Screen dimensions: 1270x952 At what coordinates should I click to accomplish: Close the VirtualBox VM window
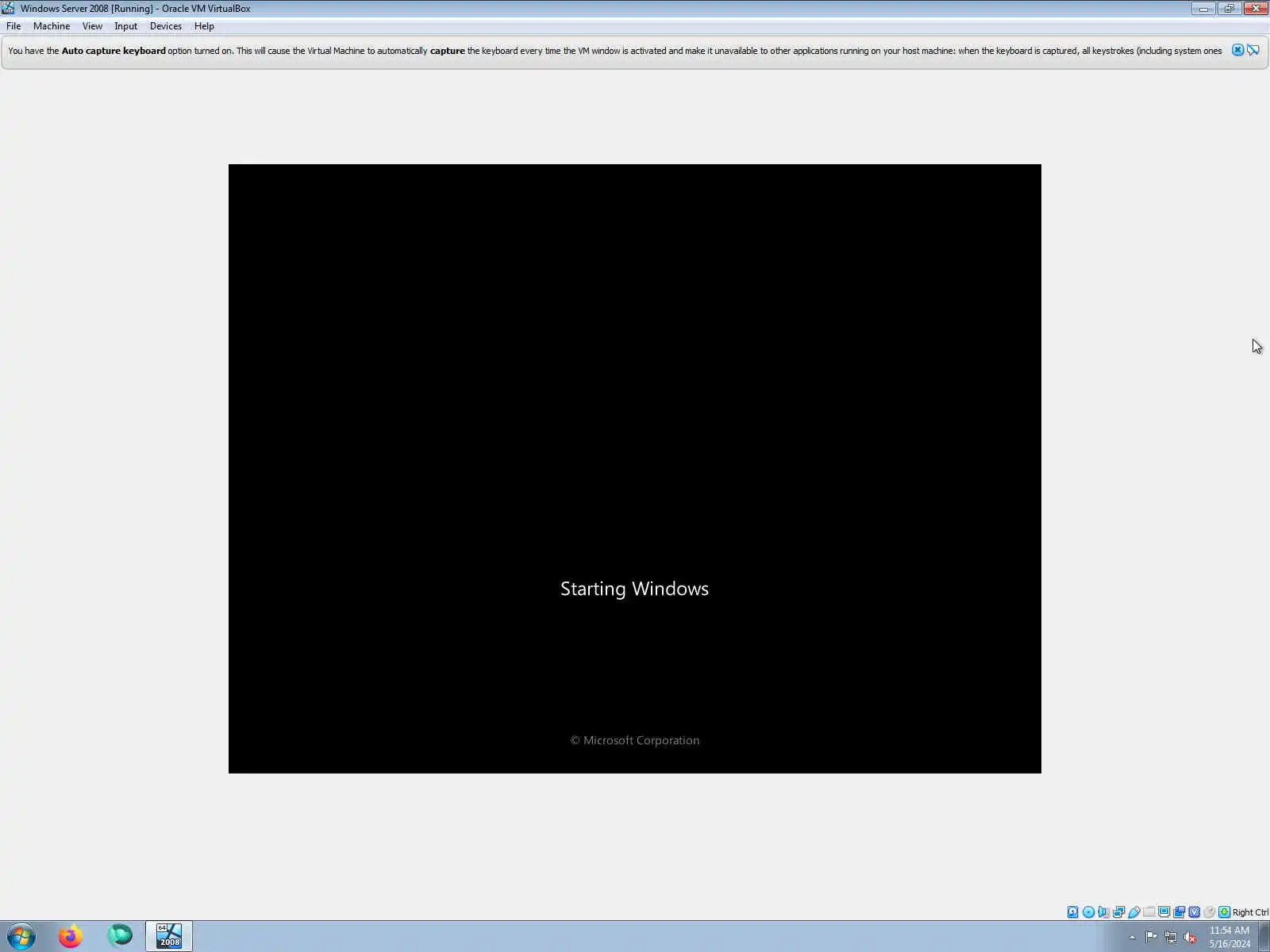(1256, 8)
